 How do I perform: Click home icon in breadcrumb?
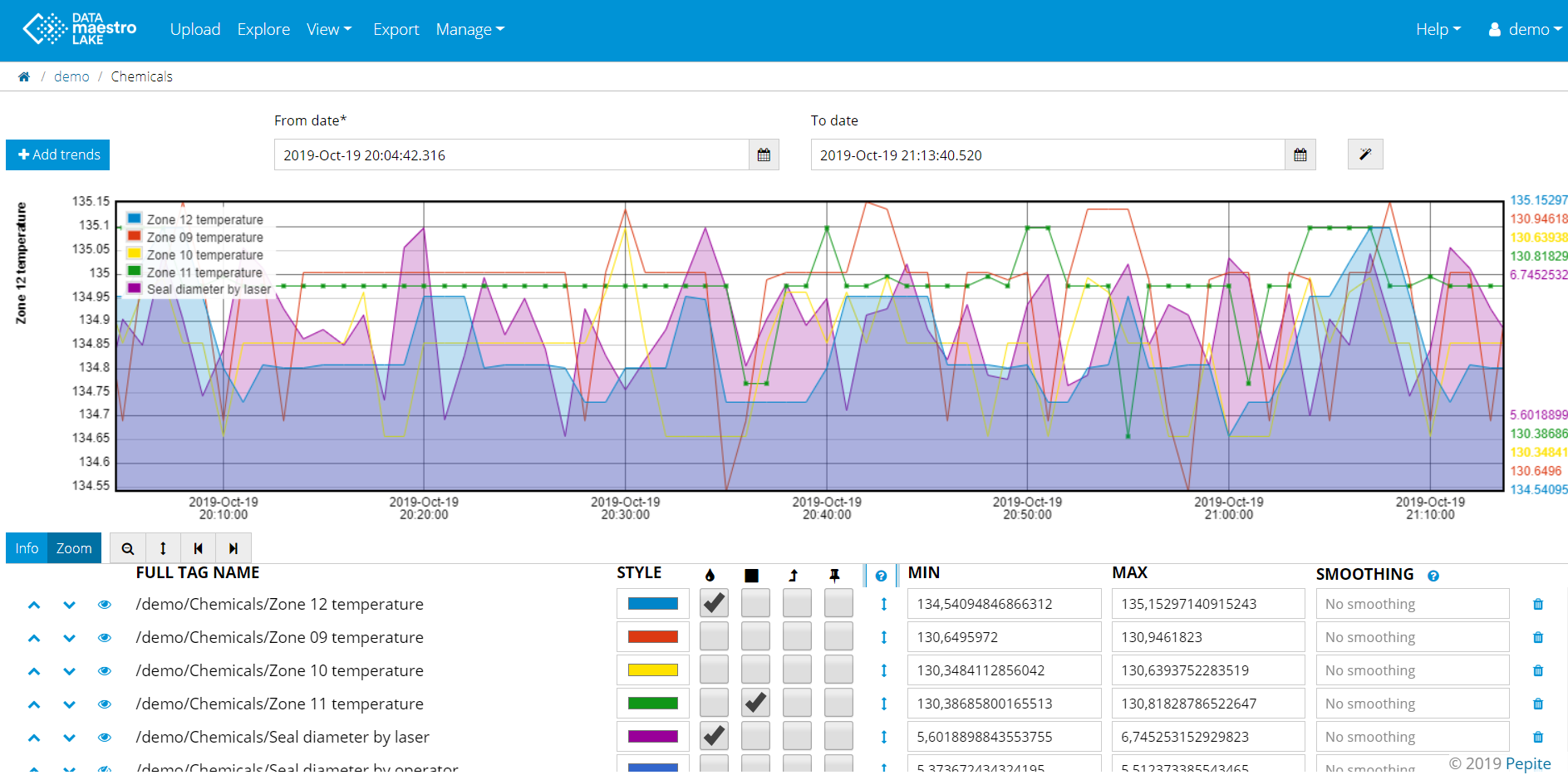[x=24, y=77]
